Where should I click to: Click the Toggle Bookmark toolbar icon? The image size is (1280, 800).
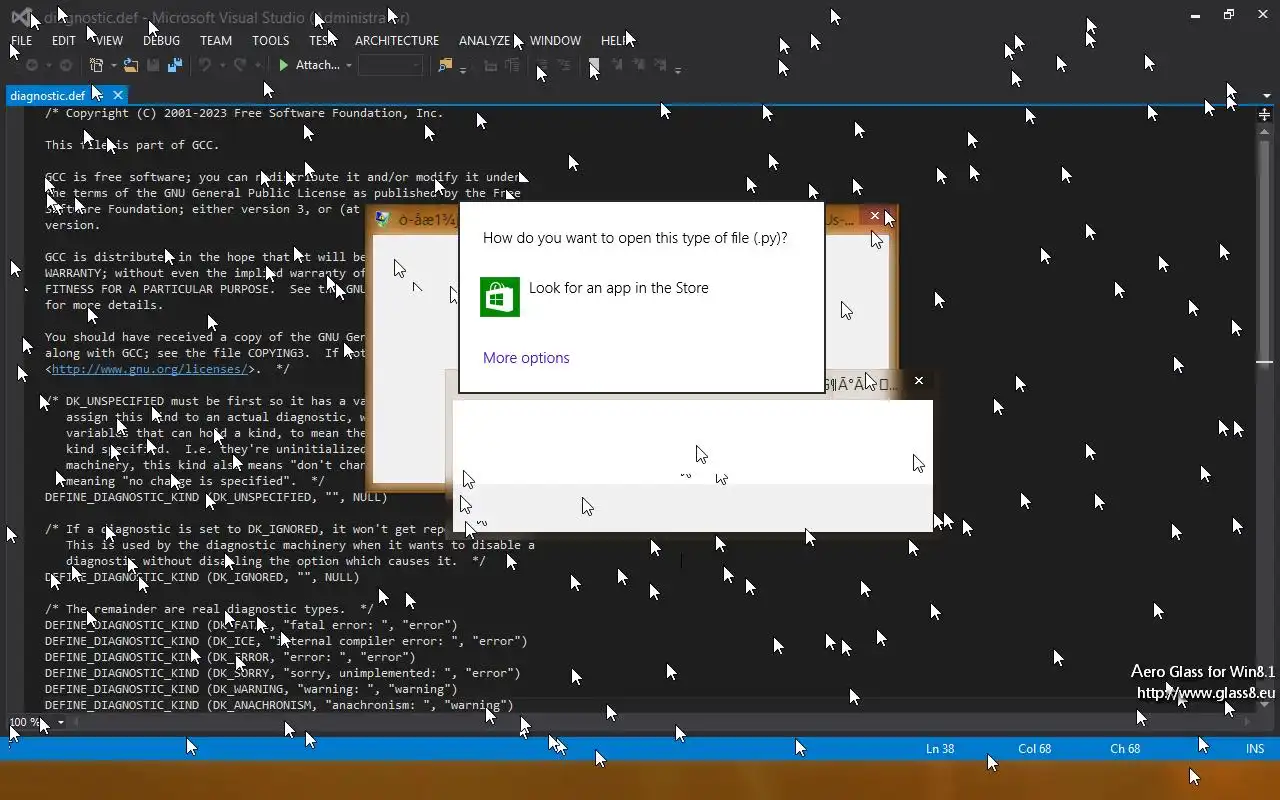[594, 65]
